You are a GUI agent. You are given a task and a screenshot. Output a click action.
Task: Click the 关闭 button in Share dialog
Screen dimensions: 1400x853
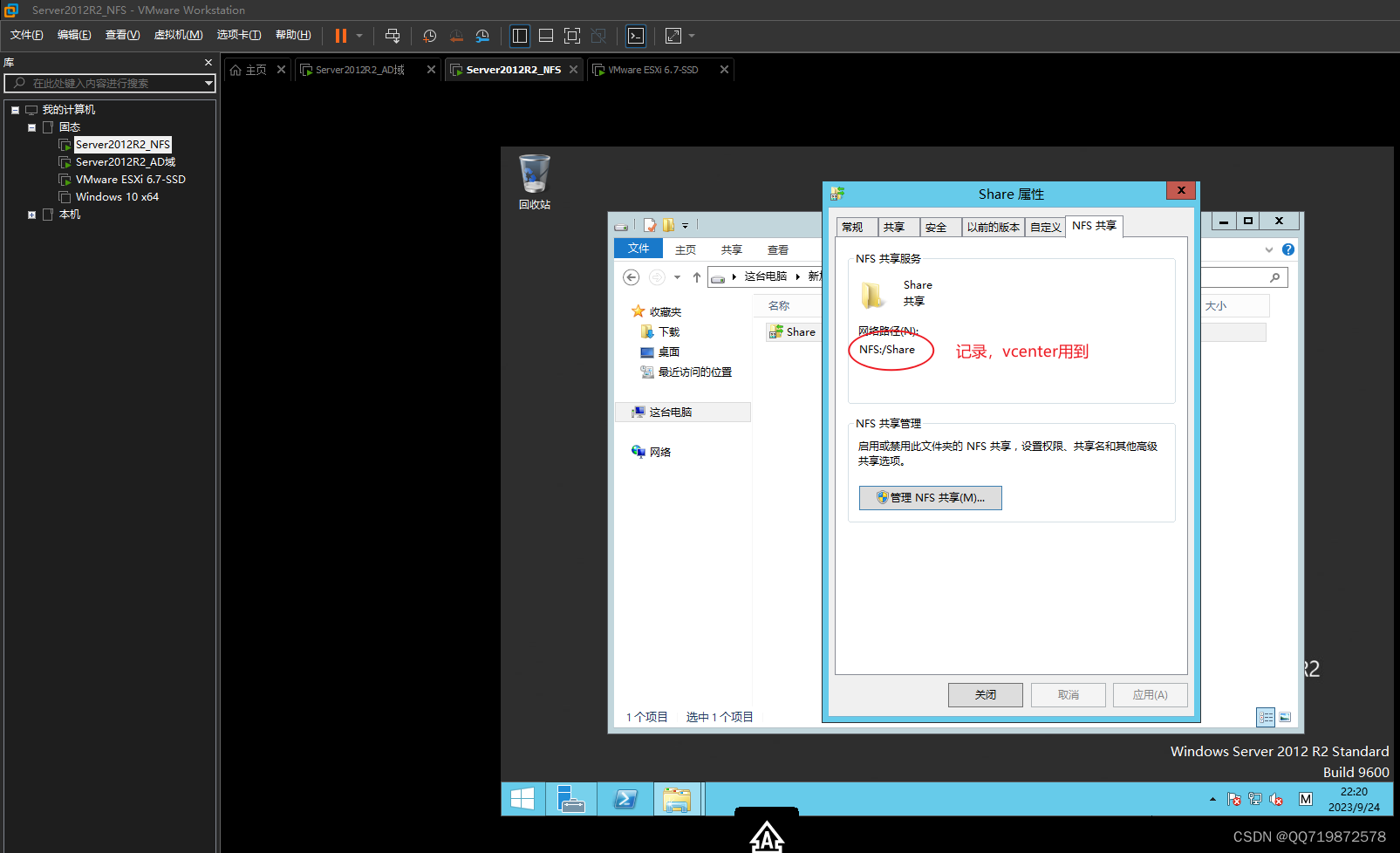(986, 695)
